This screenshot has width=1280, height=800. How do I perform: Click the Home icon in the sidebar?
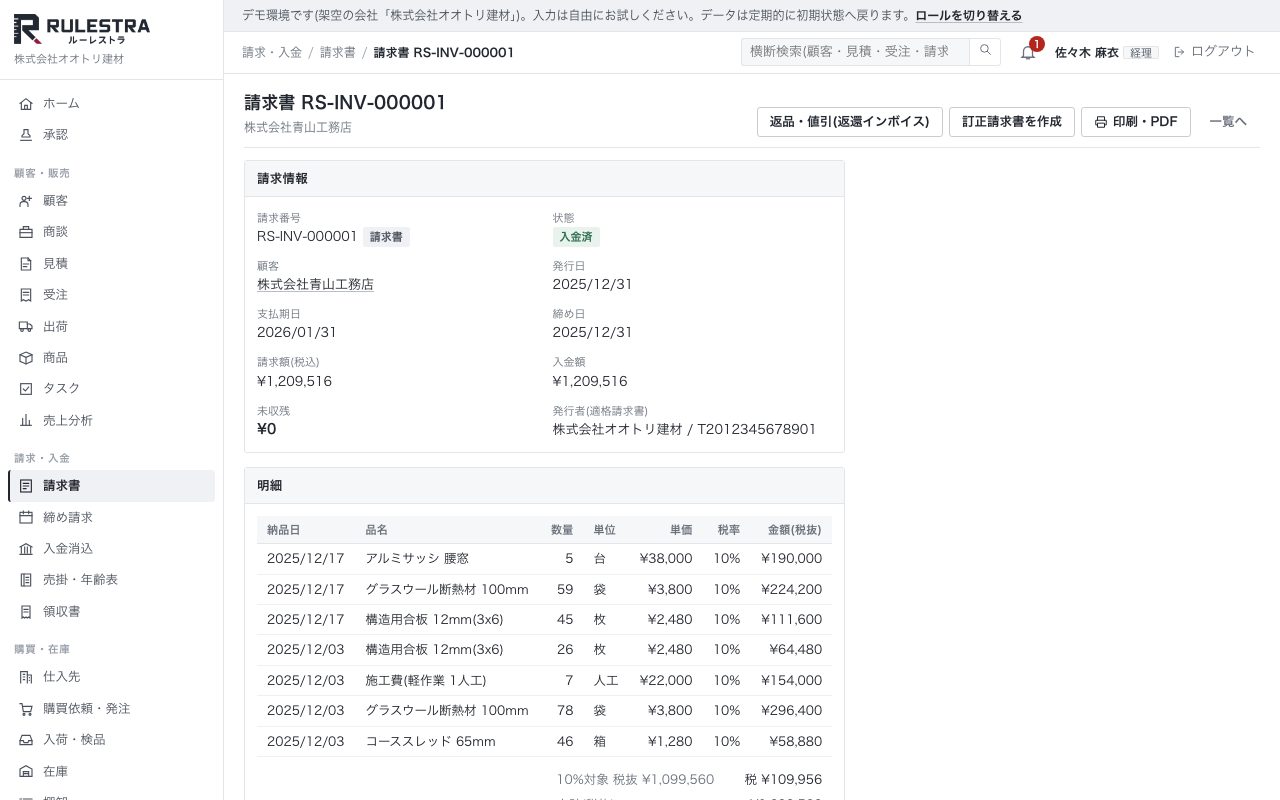coord(26,104)
